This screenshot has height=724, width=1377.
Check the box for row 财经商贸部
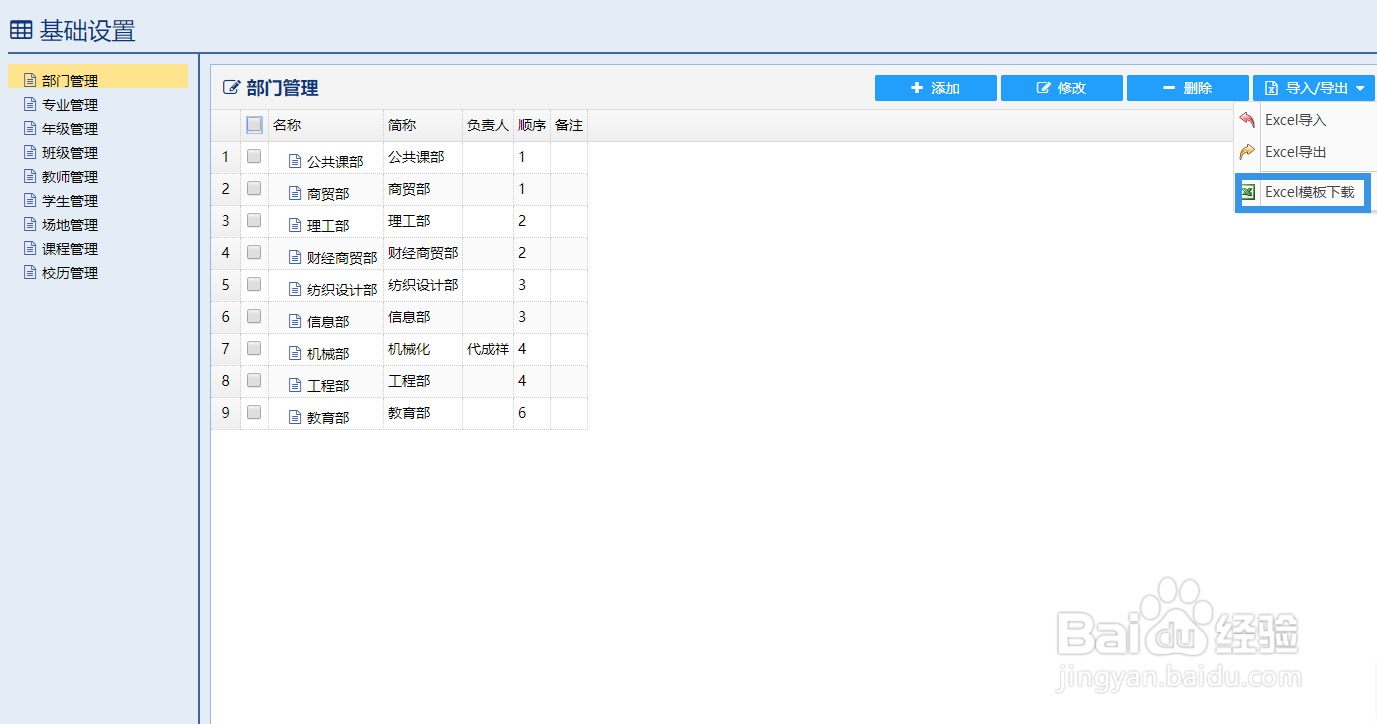(x=254, y=252)
